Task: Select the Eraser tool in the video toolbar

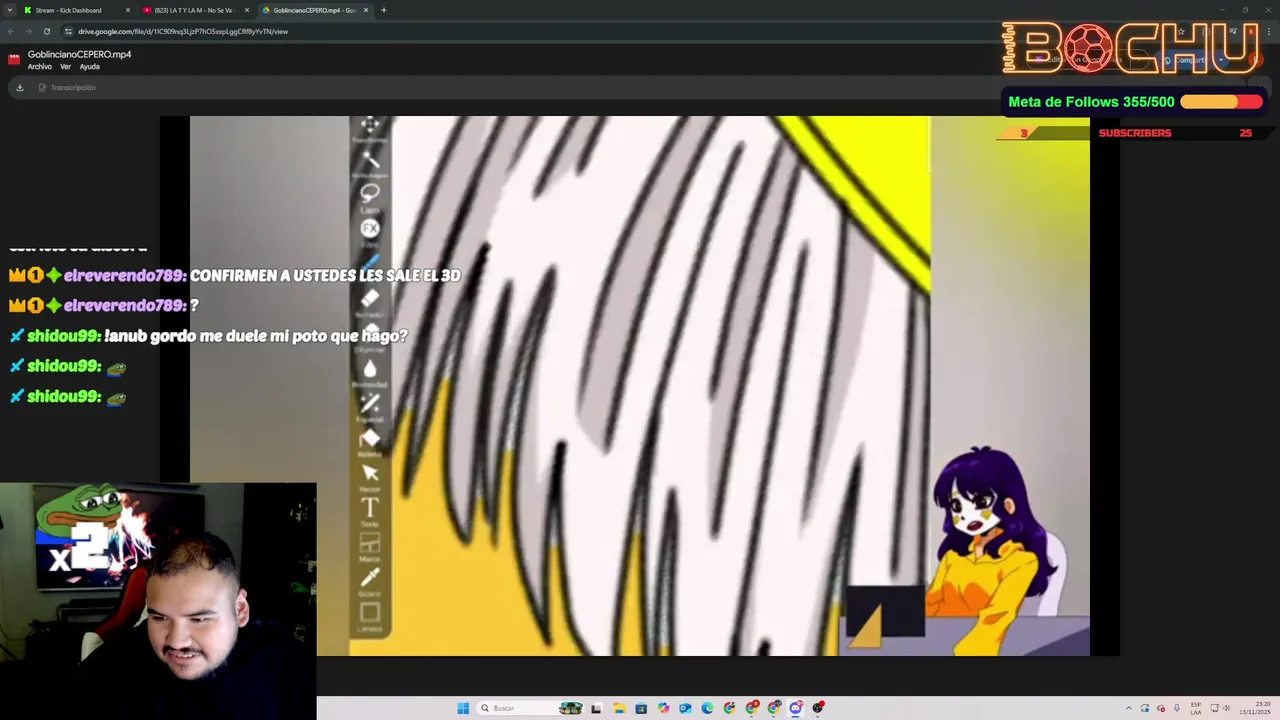Action: 370,299
